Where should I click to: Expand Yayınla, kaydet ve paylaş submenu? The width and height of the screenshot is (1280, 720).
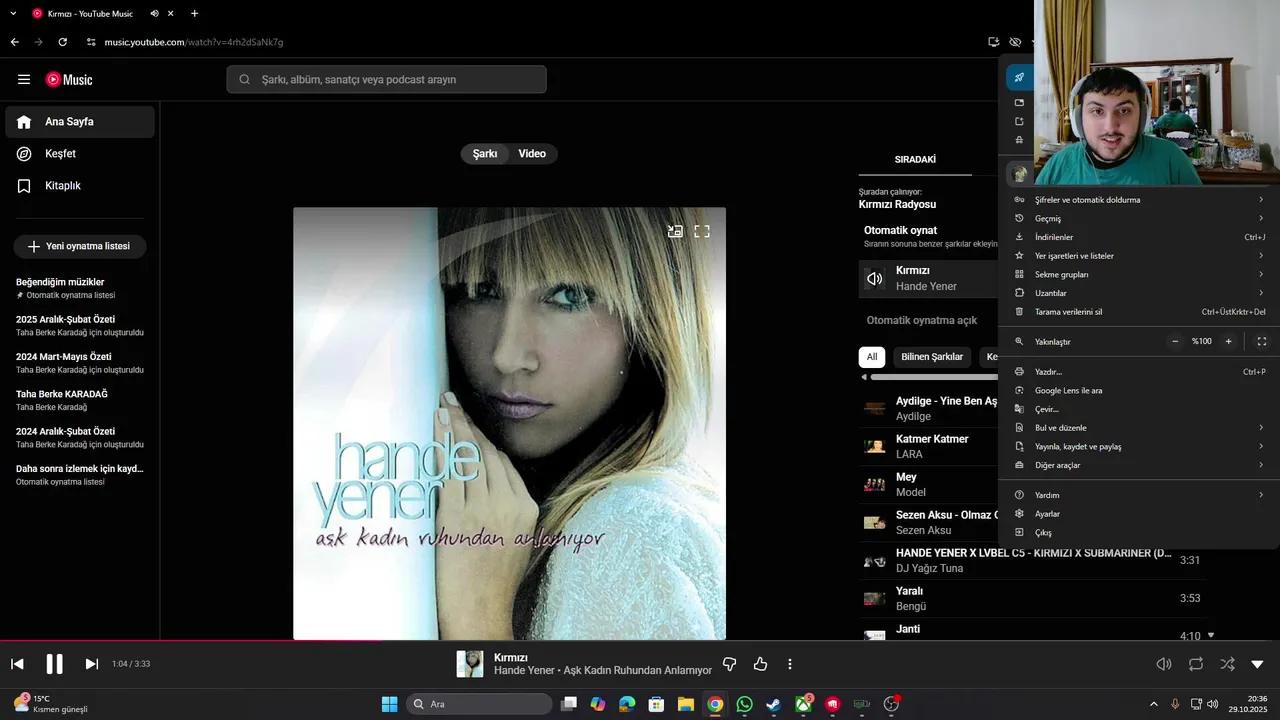click(1139, 447)
